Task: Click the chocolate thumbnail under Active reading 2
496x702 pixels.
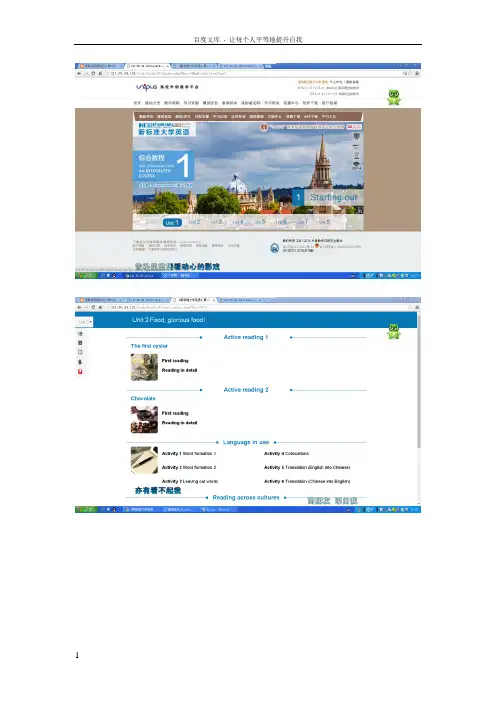Action: 144,419
